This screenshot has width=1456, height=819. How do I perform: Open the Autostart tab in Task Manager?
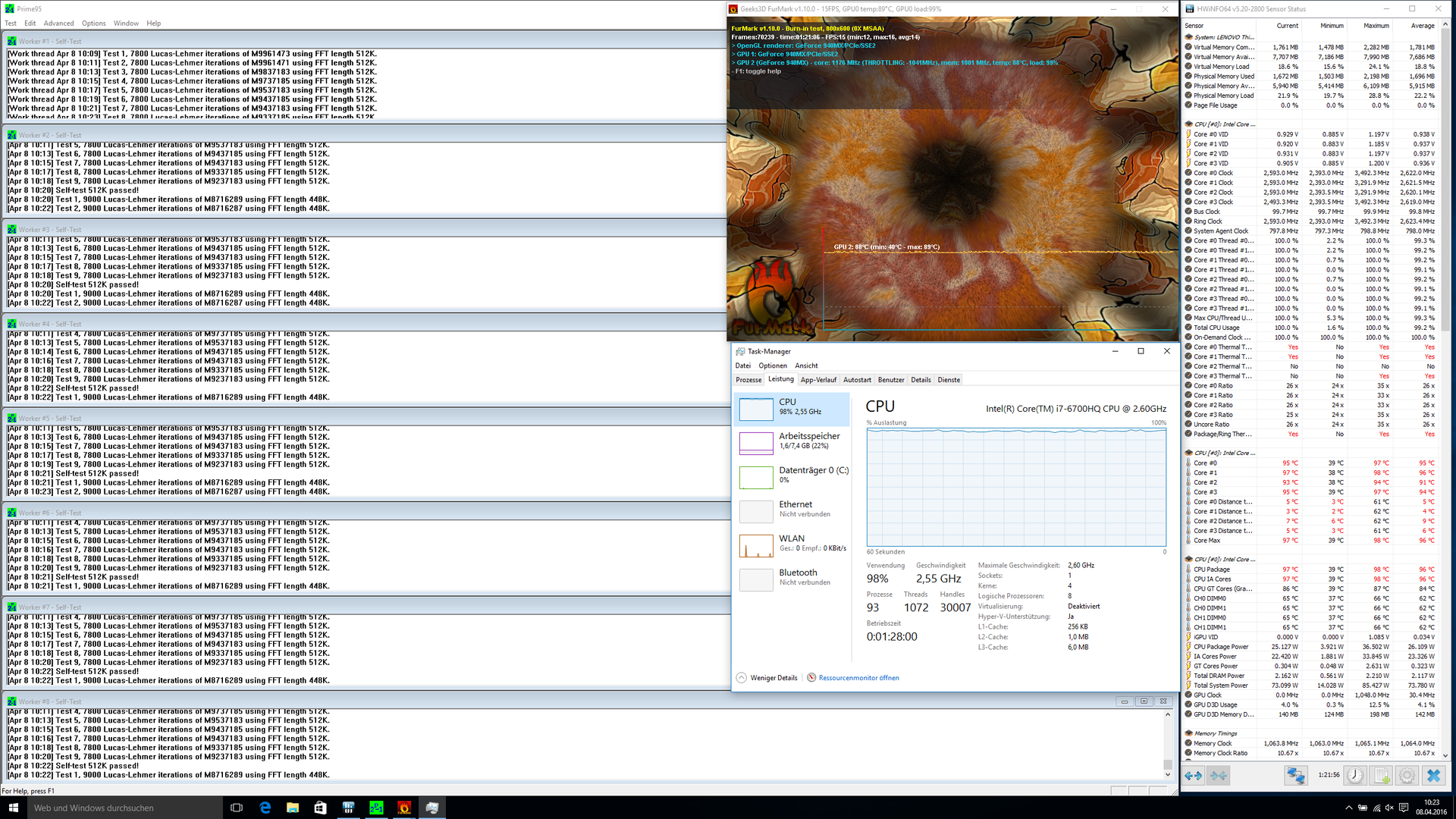point(857,380)
